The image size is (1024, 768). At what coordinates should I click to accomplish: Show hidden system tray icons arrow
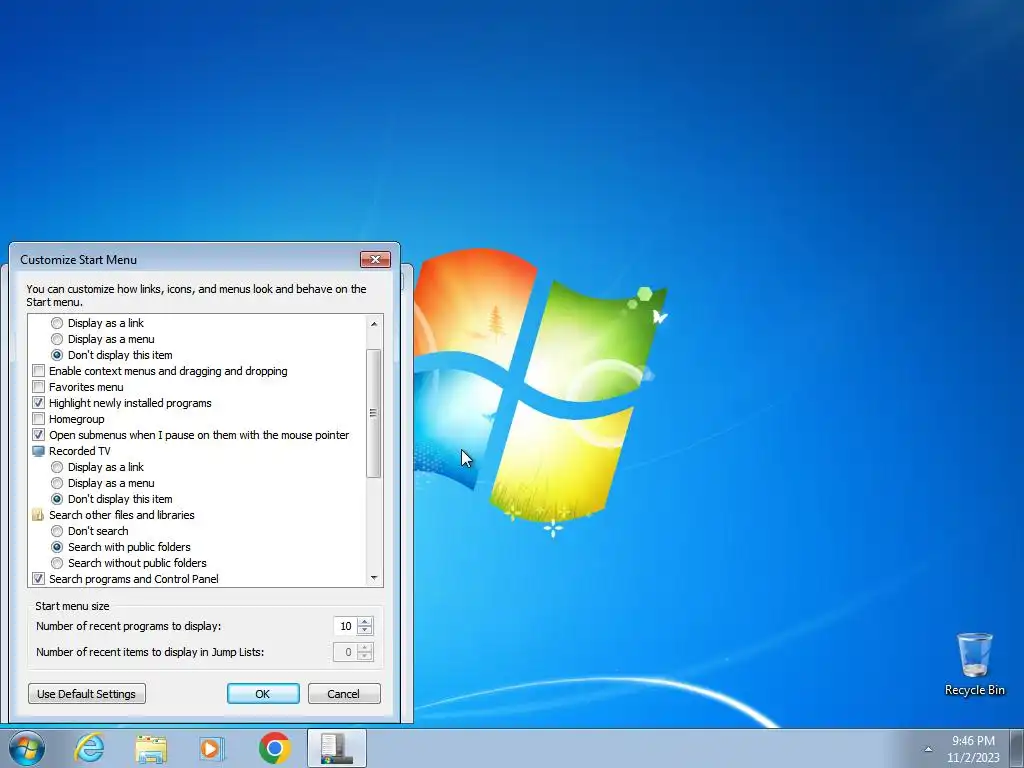928,749
